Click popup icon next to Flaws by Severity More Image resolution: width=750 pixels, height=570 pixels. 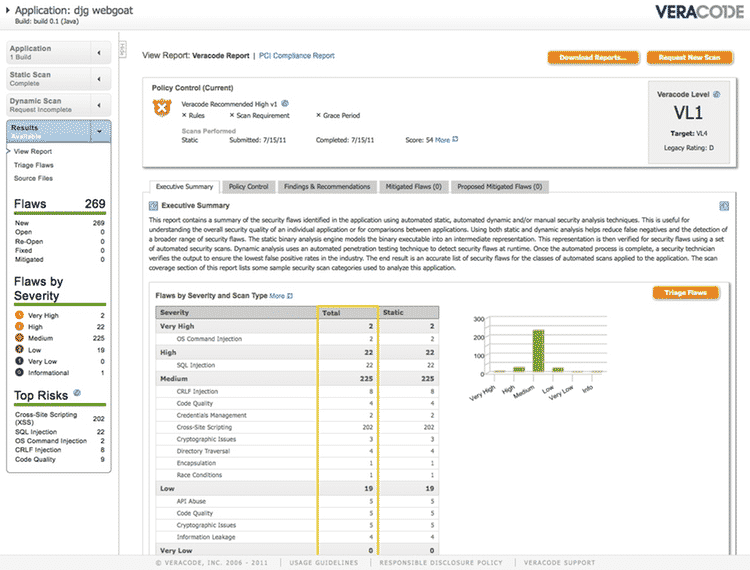[x=290, y=296]
